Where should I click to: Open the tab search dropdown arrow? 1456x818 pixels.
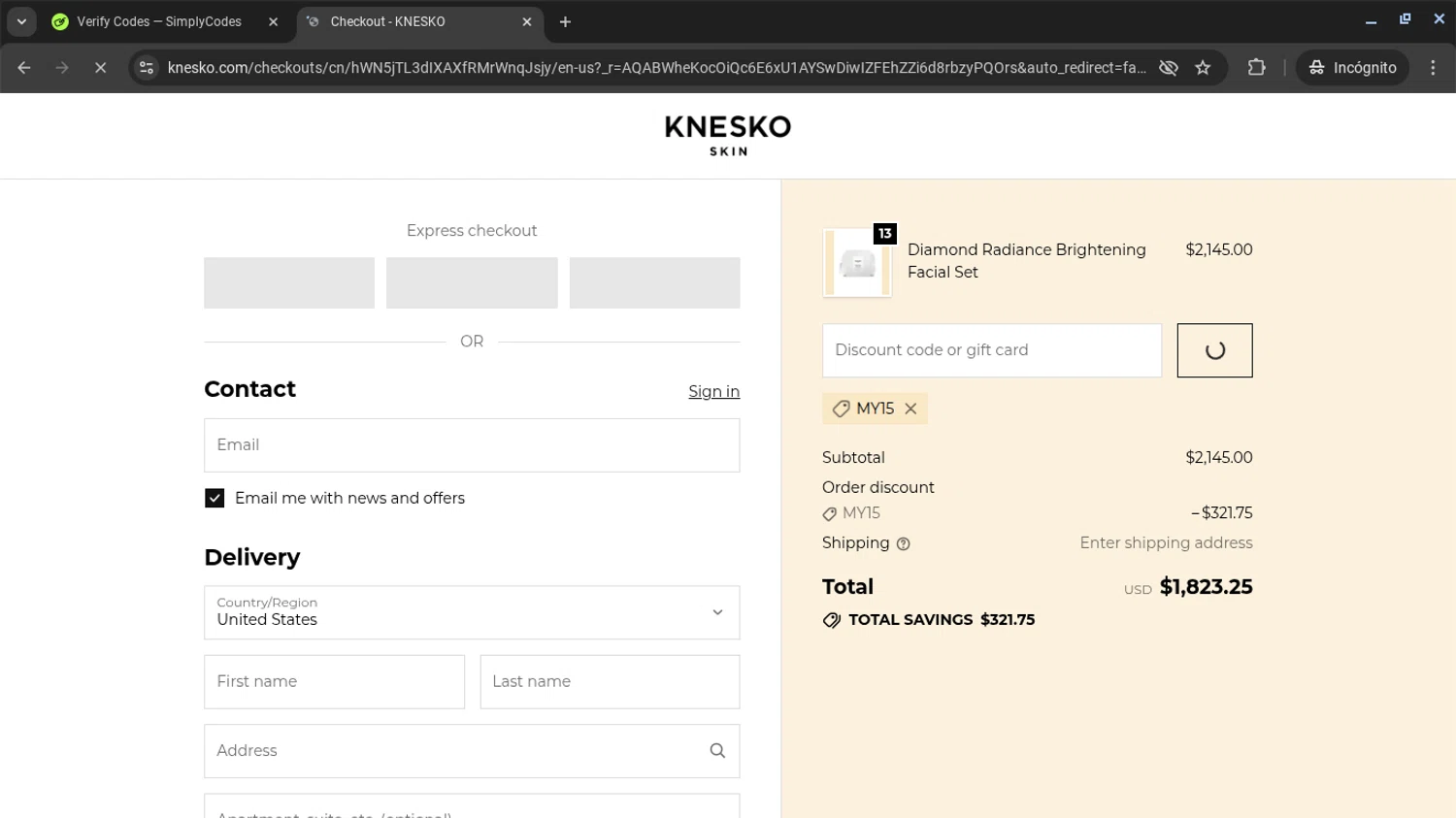[x=21, y=21]
